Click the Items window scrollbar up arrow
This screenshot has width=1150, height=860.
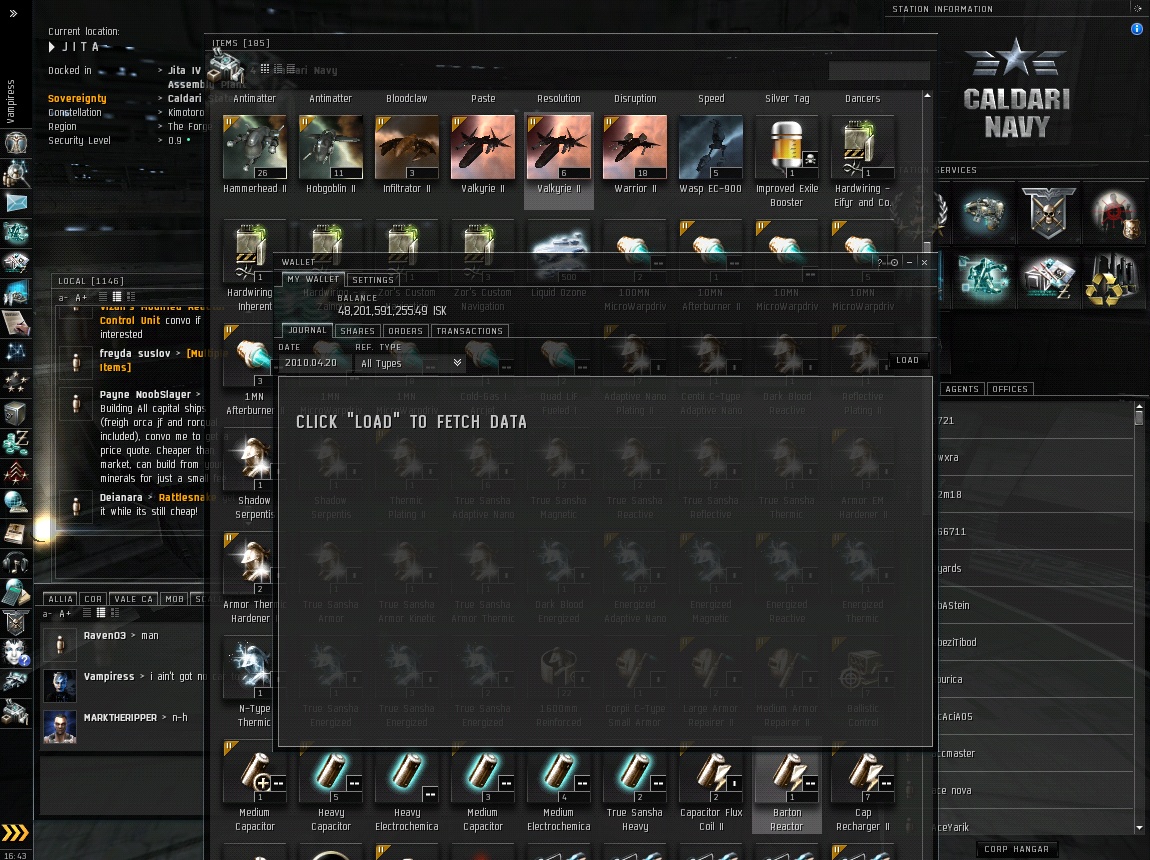coord(927,96)
